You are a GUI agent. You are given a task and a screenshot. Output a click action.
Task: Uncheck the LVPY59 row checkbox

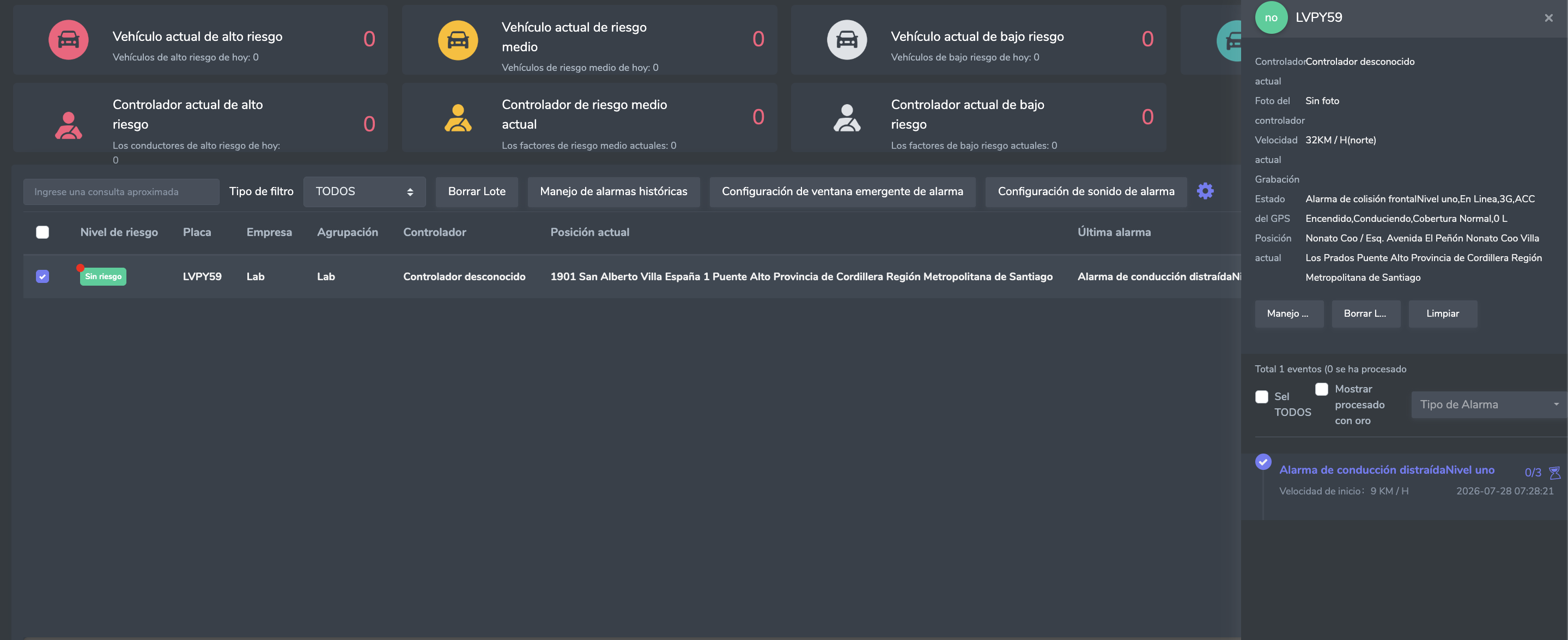[x=42, y=276]
